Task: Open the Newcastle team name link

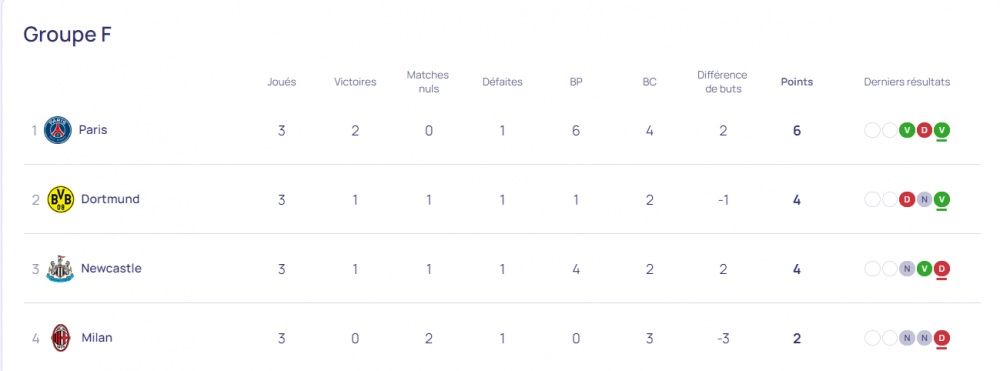Action: coord(111,268)
